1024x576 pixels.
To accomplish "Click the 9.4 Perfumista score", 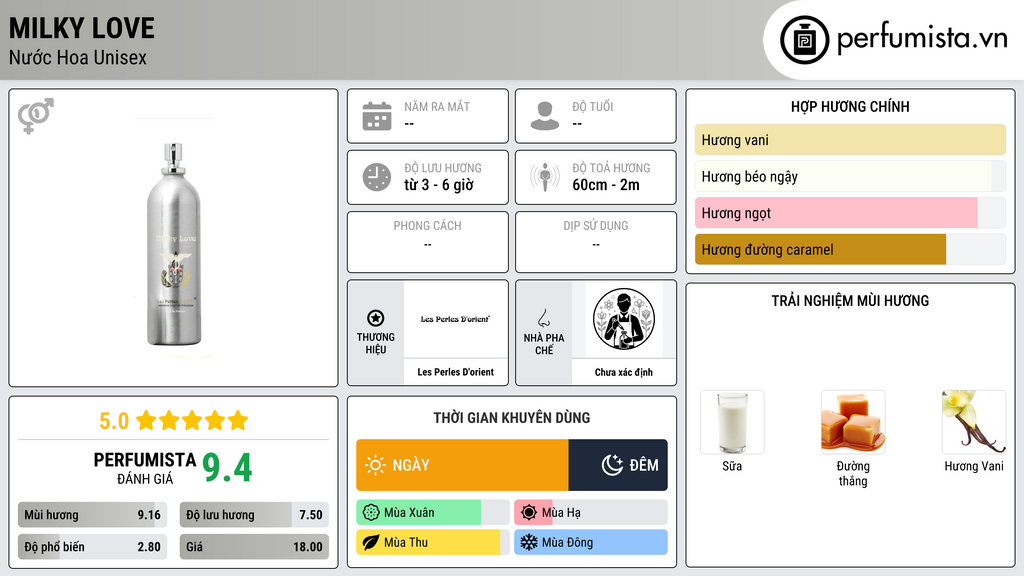I will click(x=227, y=468).
